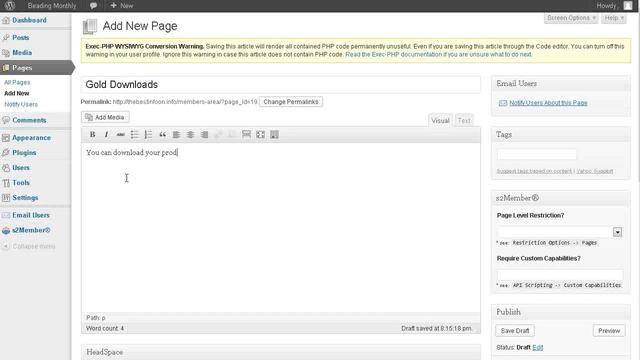Edit the publish status link
Screen dimensions: 640x360
click(x=538, y=347)
